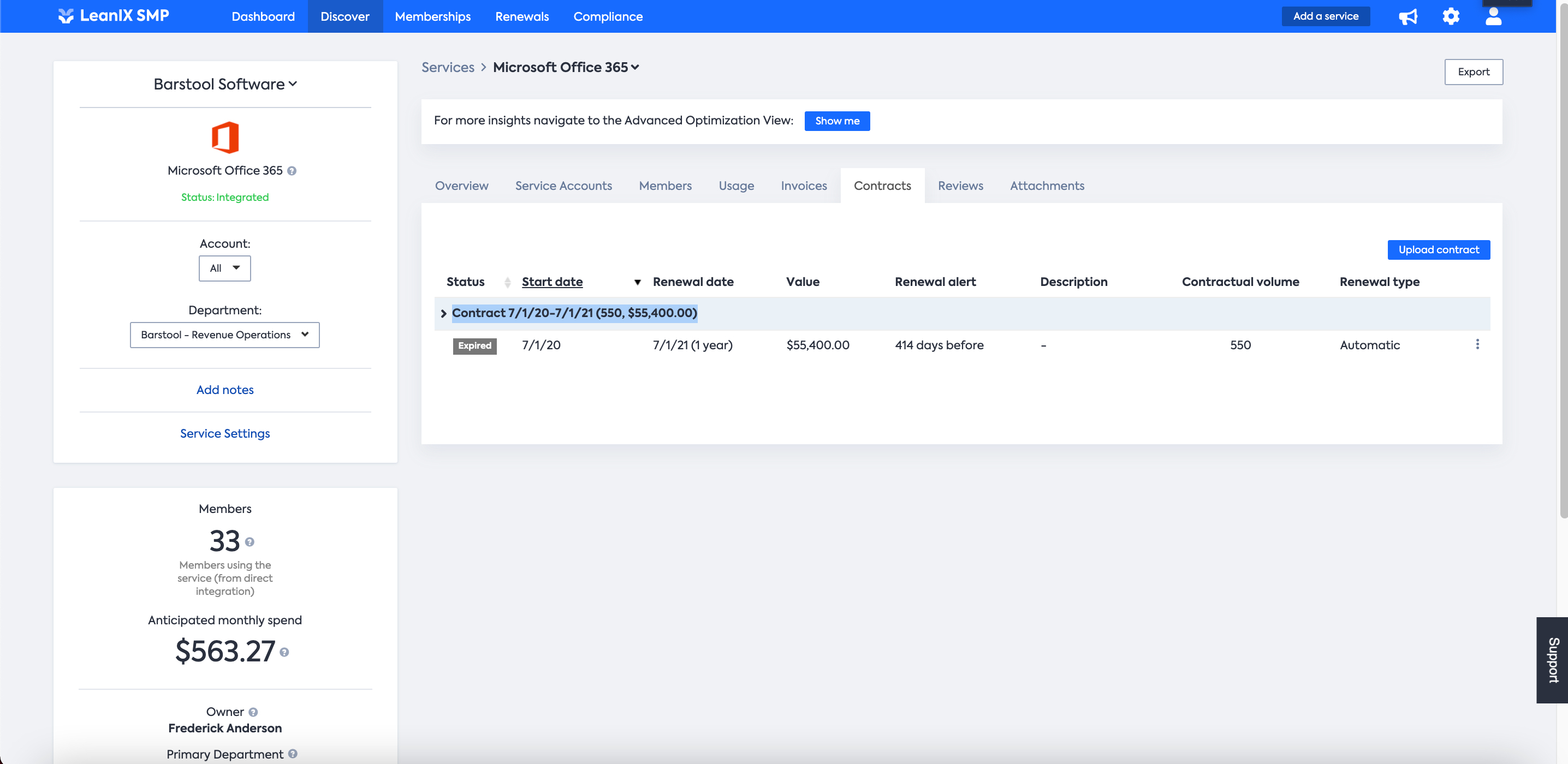Open the Support side tab
The image size is (1568, 764).
point(1552,661)
